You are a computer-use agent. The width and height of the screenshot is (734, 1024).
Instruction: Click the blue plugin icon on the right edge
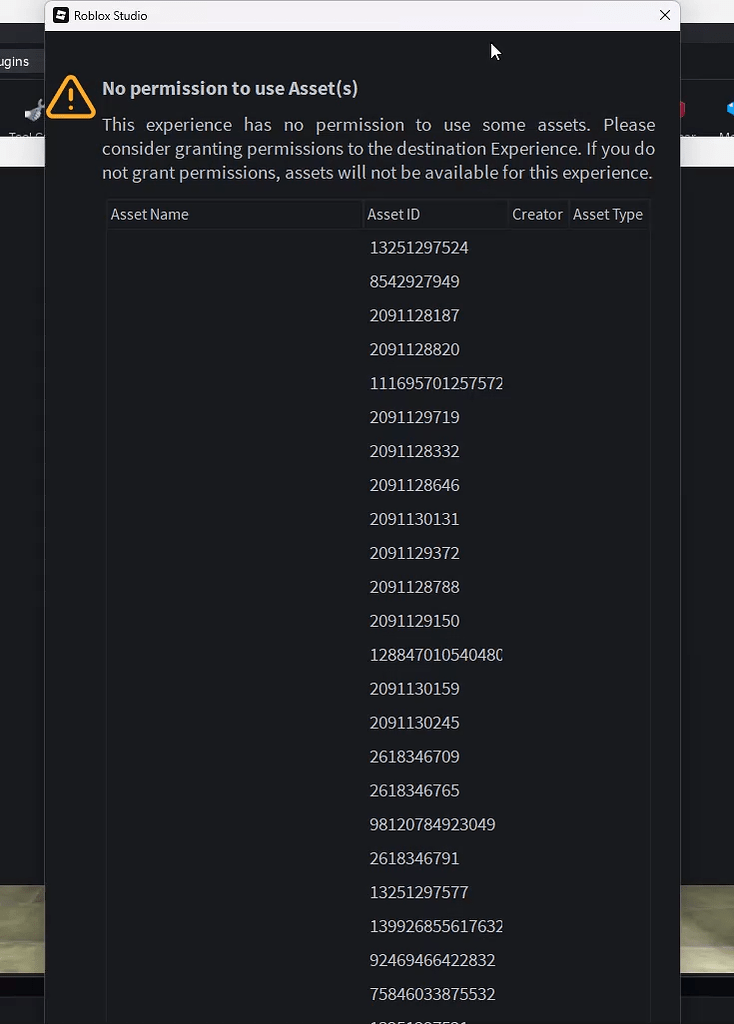(x=729, y=110)
